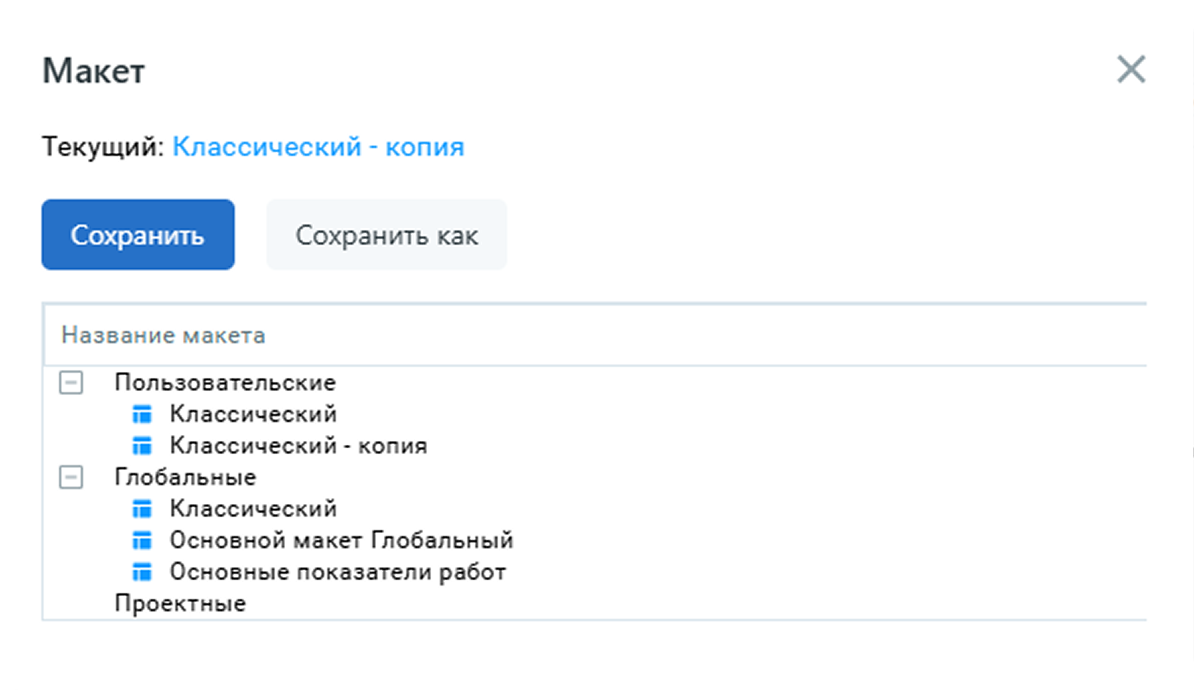The image size is (1194, 690).
Task: Collapse the Пользовательские group
Action: click(x=70, y=382)
